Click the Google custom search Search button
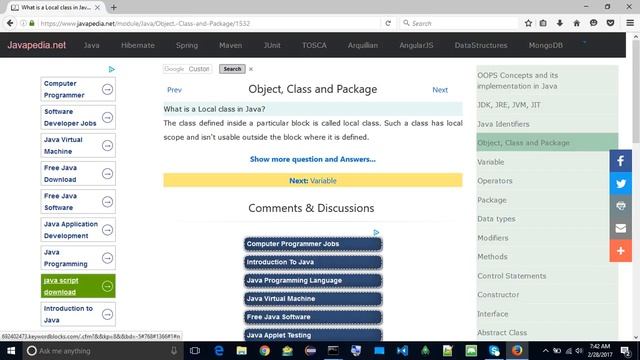The width and height of the screenshot is (640, 360). 232,69
